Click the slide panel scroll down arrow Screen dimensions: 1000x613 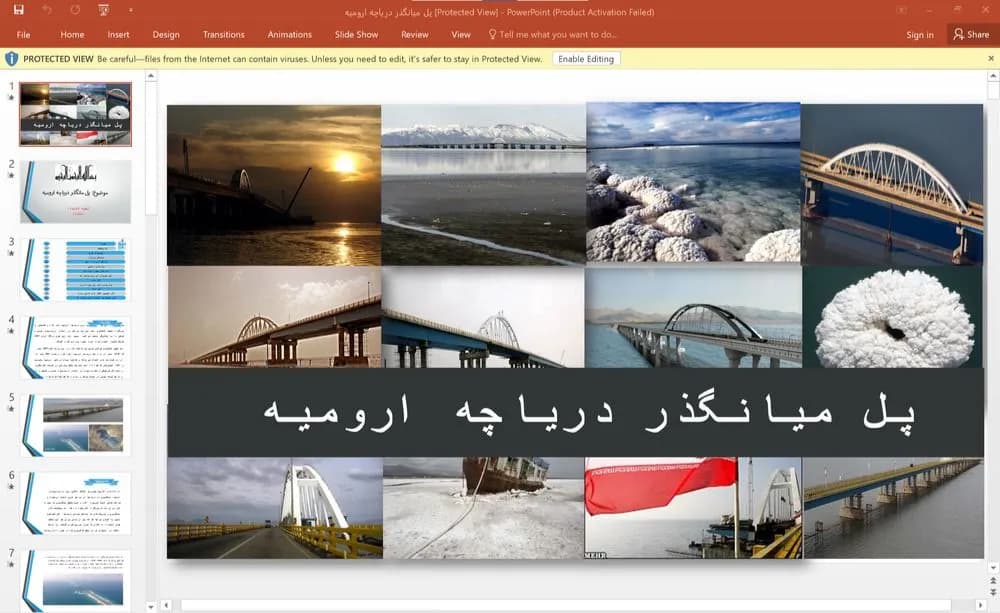pyautogui.click(x=151, y=607)
